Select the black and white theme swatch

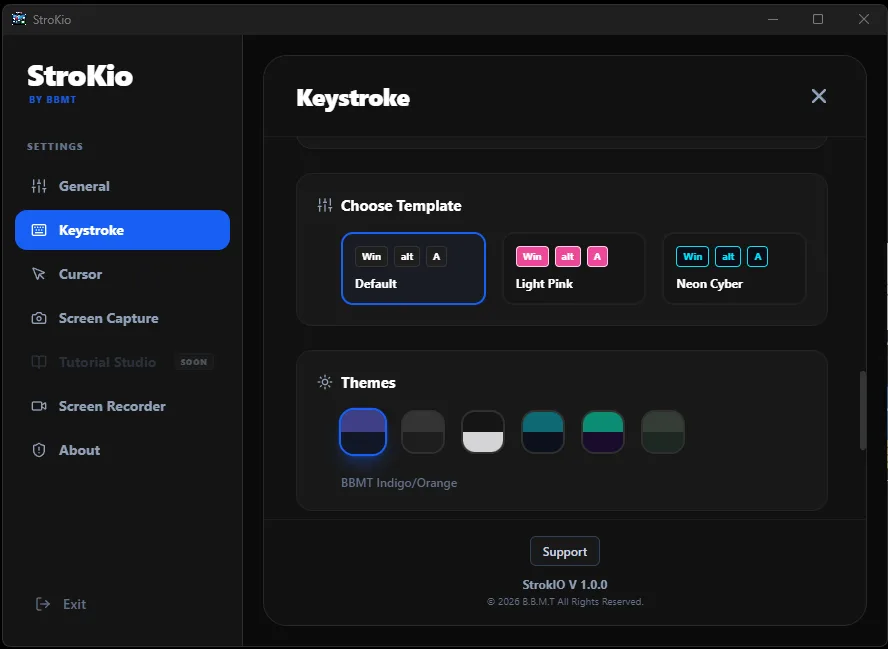click(483, 432)
